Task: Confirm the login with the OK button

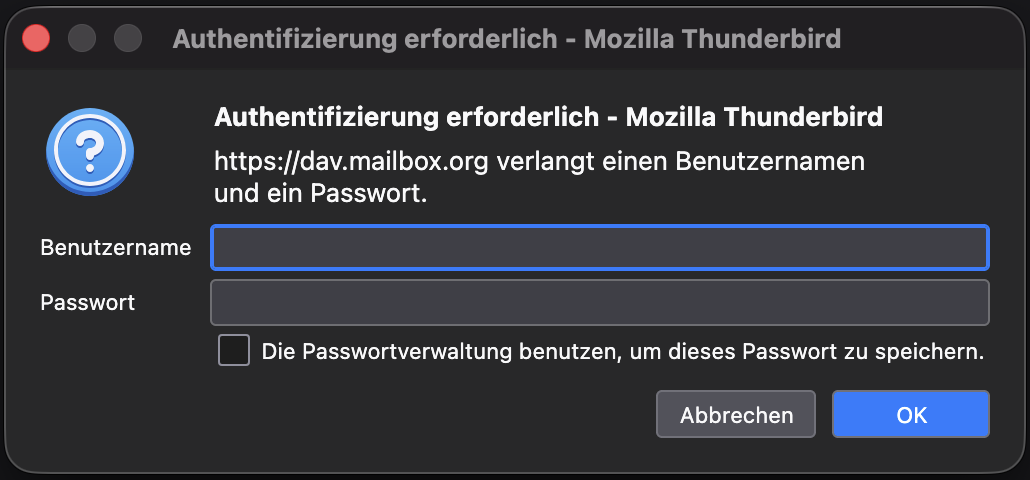Action: click(911, 415)
